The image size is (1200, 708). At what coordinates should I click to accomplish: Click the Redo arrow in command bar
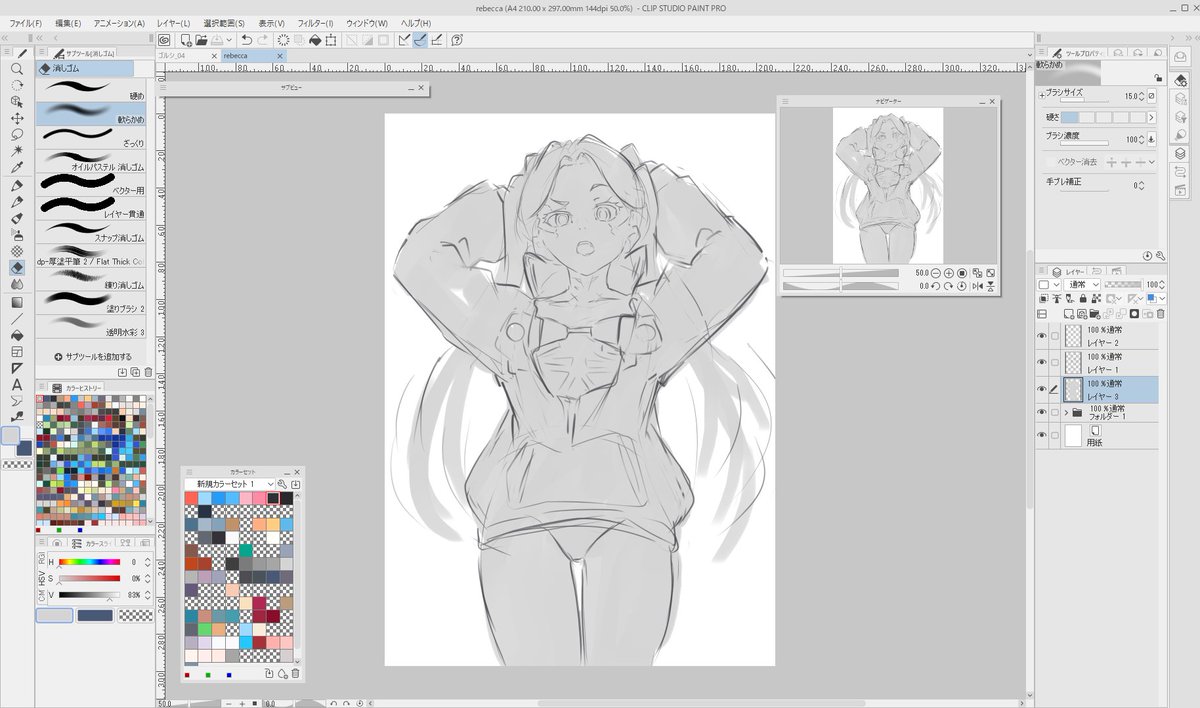pyautogui.click(x=263, y=39)
